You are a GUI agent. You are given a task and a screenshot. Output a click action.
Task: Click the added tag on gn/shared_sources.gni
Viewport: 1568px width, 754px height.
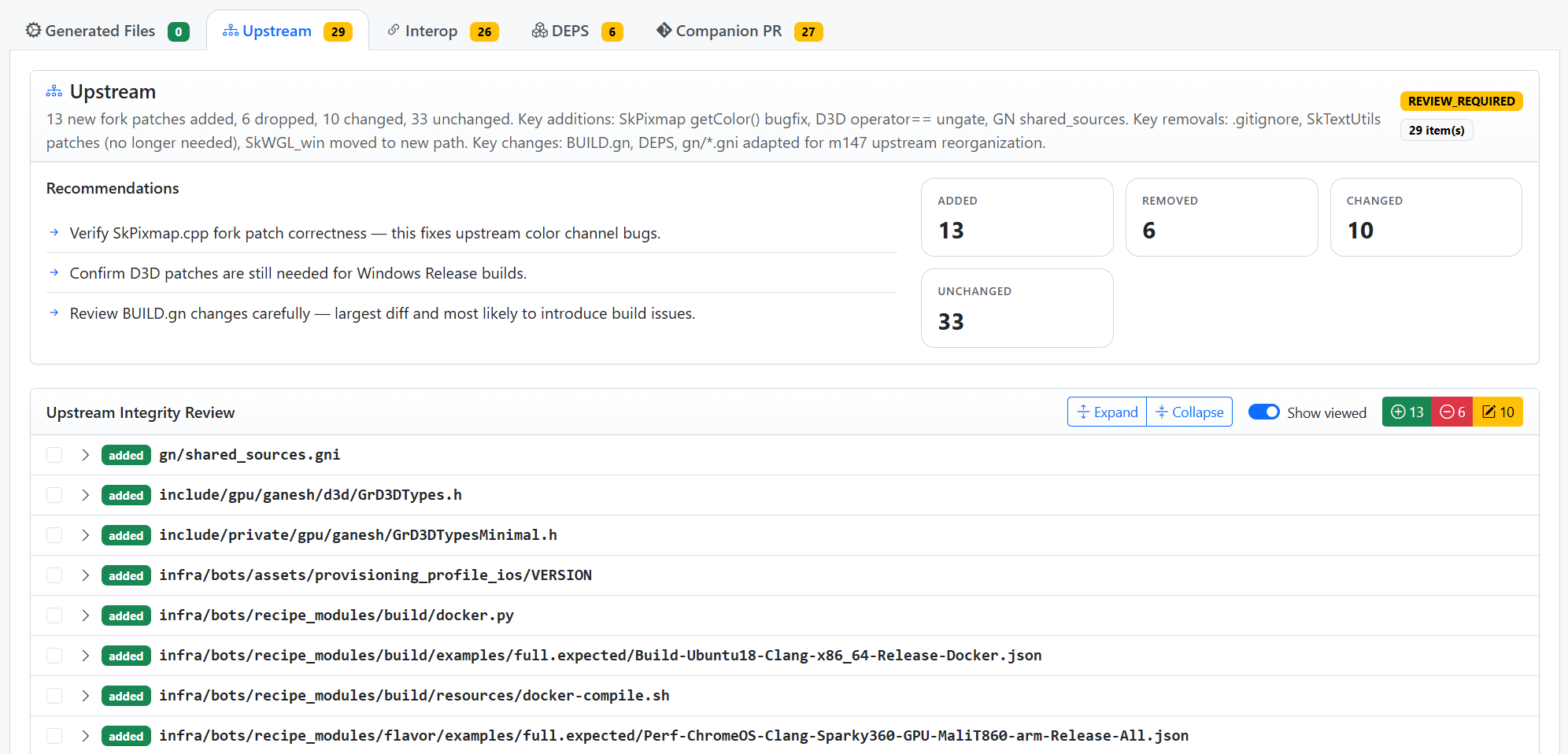click(x=126, y=455)
